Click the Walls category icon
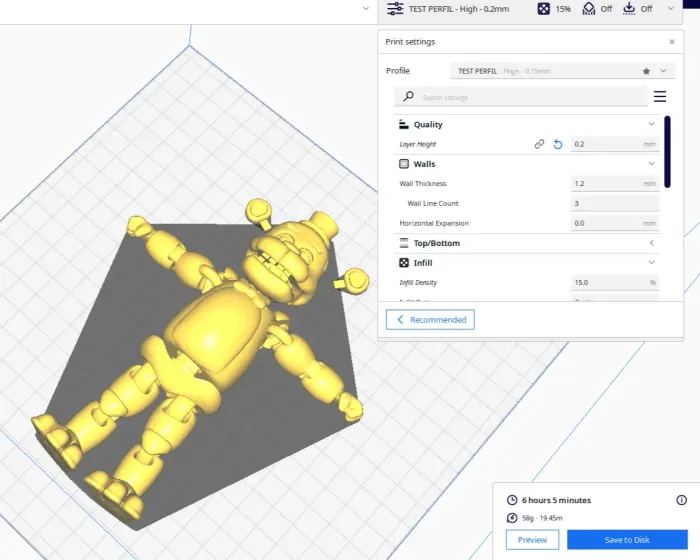The width and height of the screenshot is (700, 560). [404, 164]
